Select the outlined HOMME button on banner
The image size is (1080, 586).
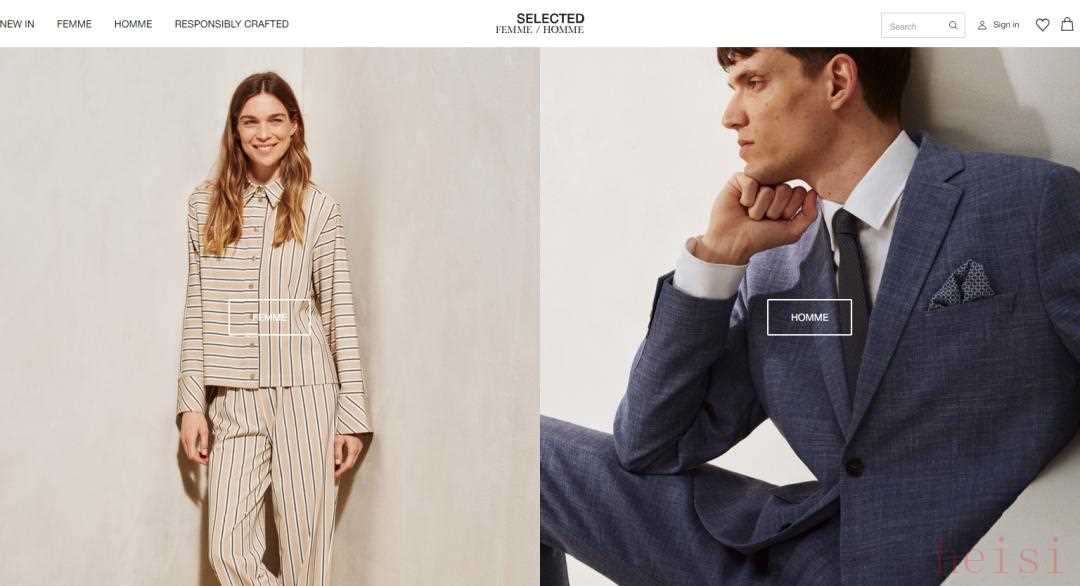point(809,317)
